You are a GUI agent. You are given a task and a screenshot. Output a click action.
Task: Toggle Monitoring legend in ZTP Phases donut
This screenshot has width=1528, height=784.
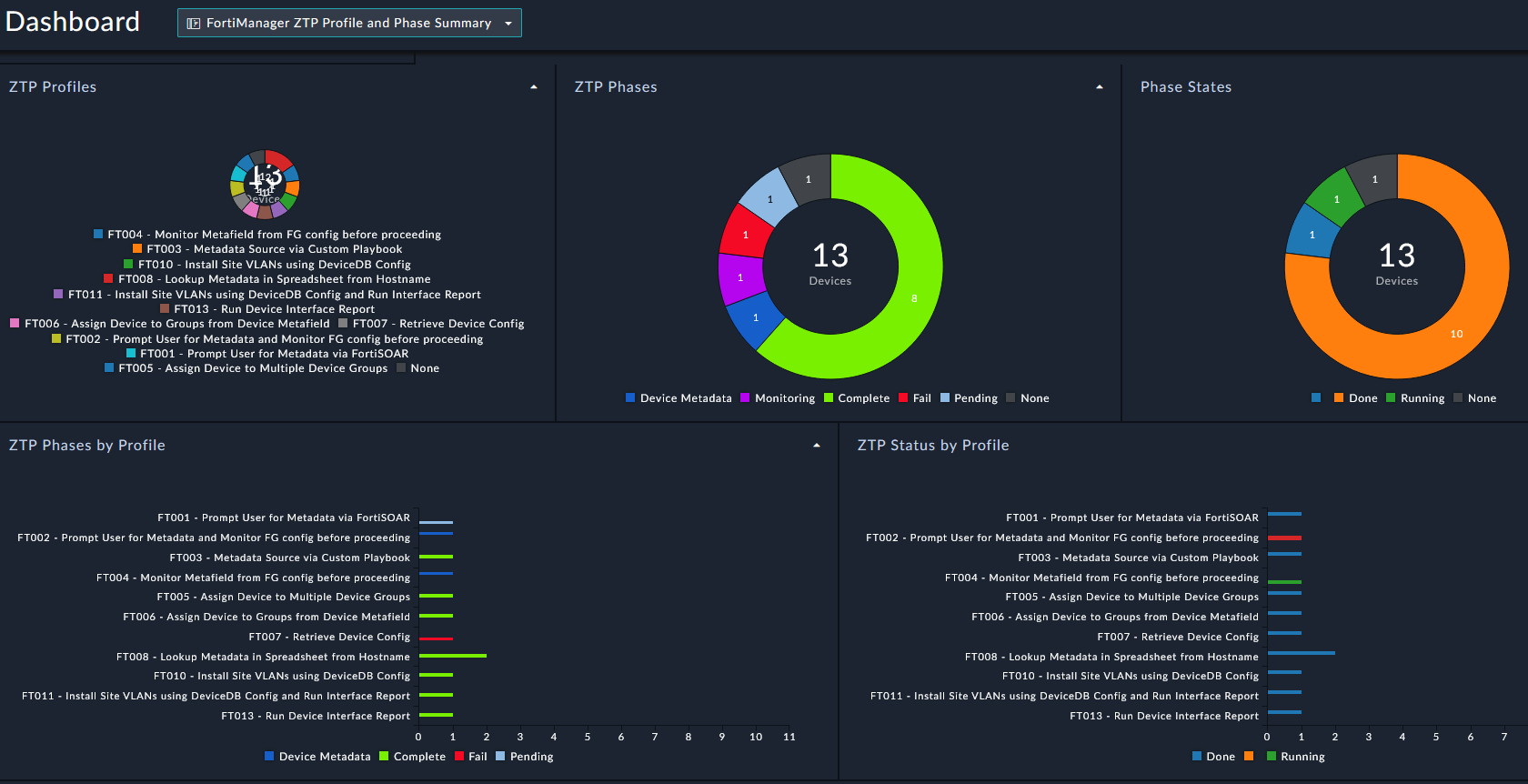tap(778, 398)
